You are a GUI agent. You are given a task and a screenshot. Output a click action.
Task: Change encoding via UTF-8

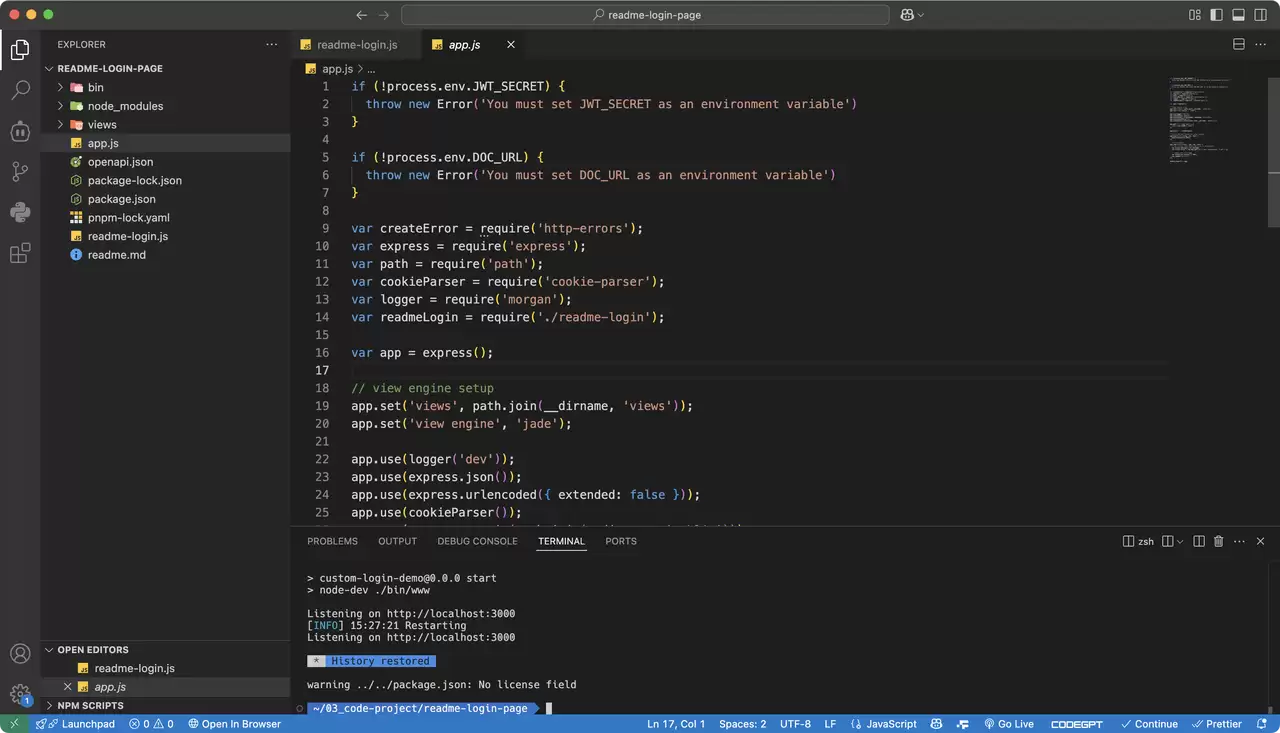[795, 724]
